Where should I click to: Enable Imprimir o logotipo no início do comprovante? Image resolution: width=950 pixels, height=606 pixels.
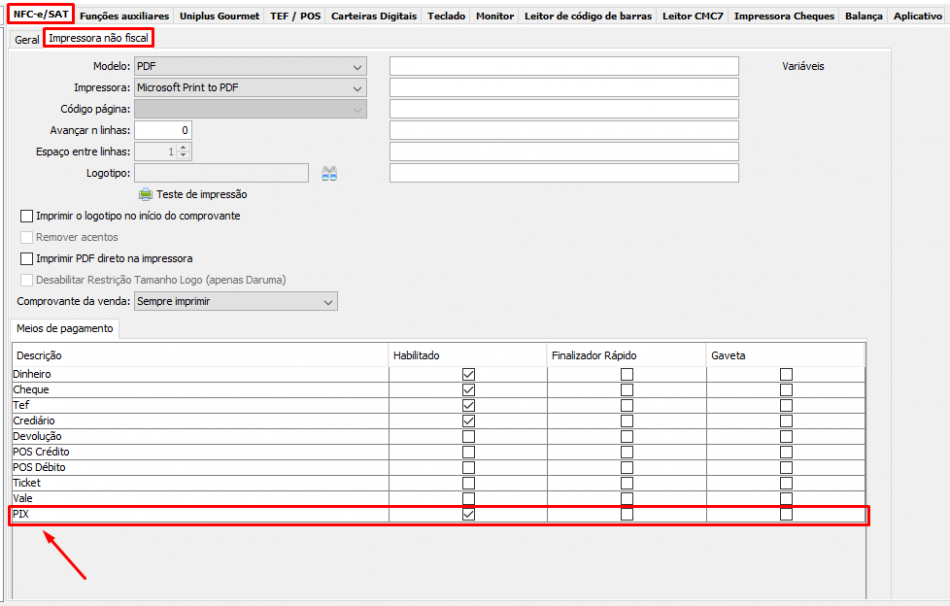tap(27, 216)
